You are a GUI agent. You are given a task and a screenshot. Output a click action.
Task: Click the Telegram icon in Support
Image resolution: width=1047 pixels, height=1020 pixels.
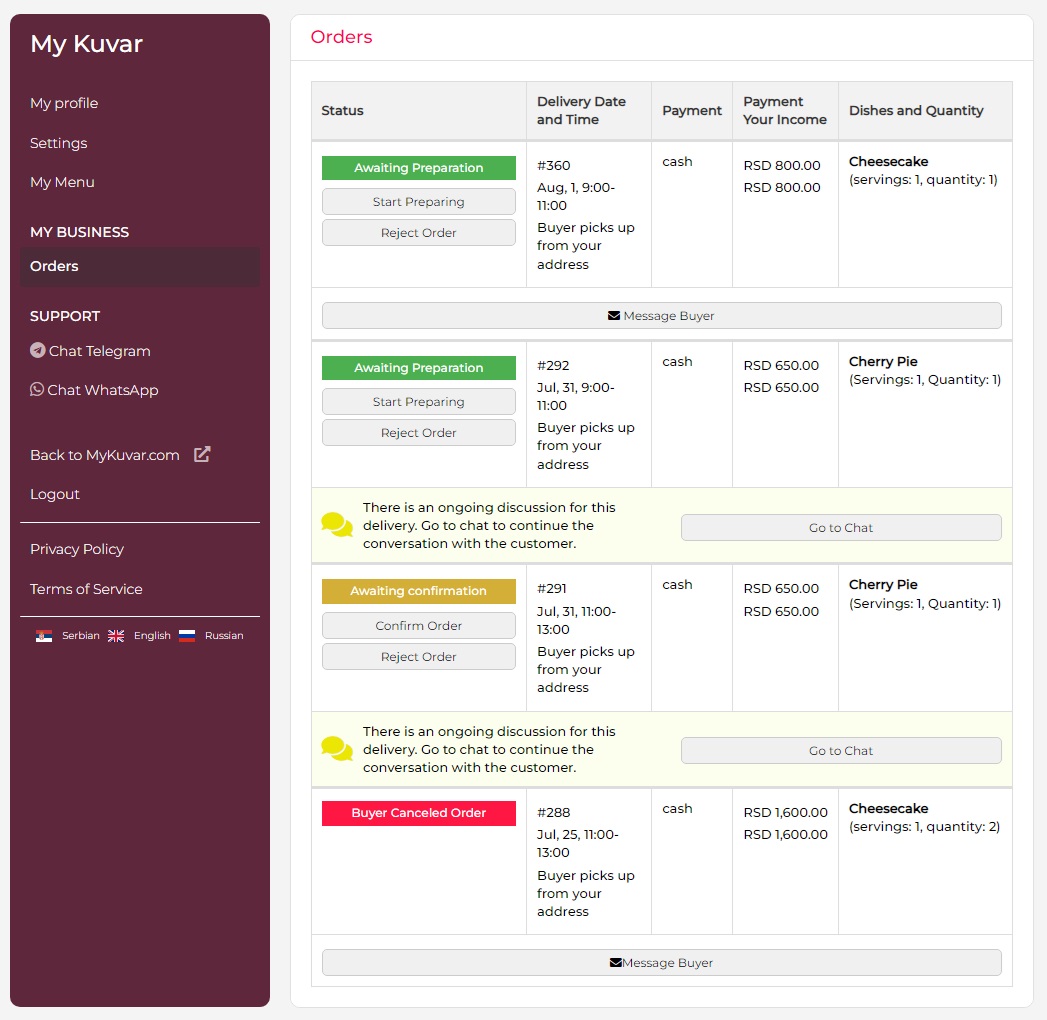38,351
